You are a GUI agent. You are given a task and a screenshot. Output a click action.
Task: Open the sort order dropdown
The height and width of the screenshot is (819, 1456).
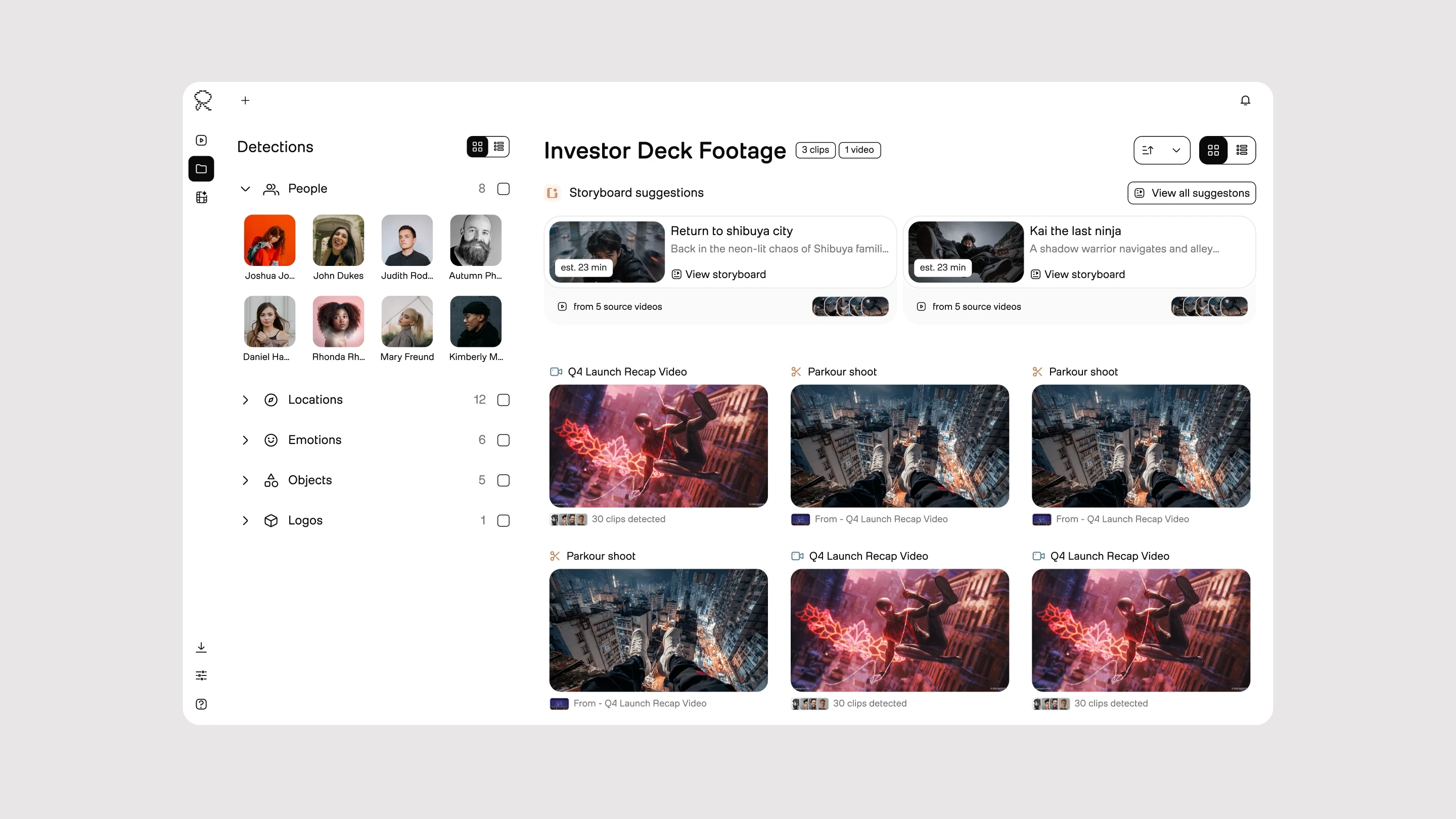click(1162, 150)
